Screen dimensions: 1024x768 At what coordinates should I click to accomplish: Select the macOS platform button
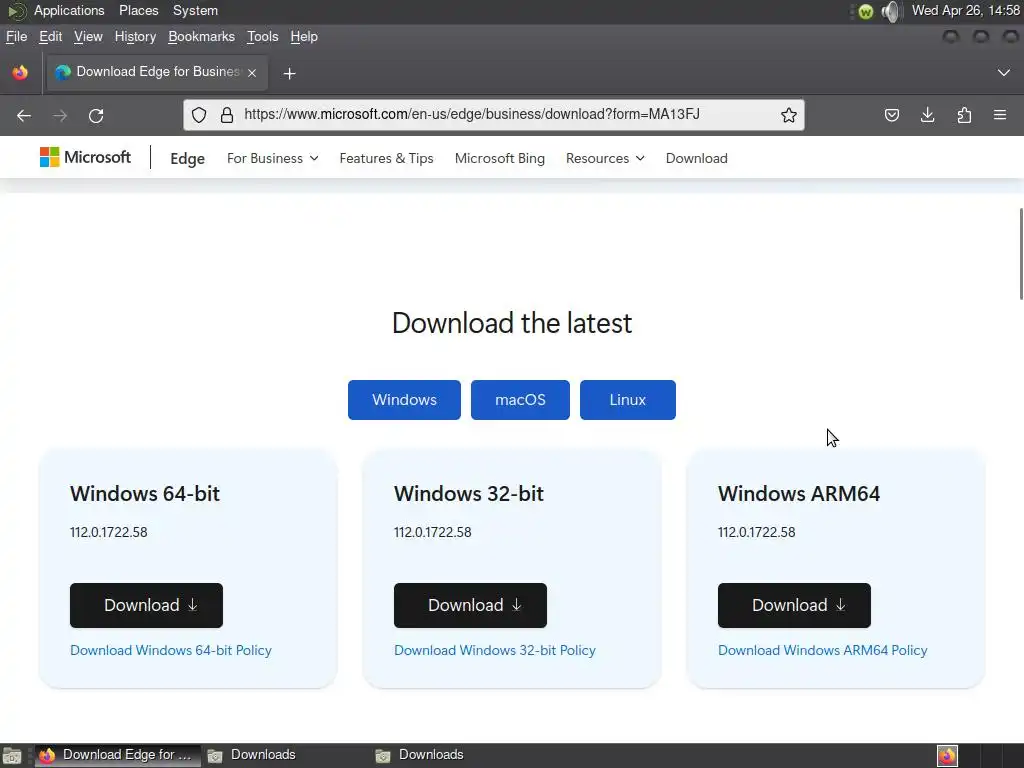tap(520, 400)
